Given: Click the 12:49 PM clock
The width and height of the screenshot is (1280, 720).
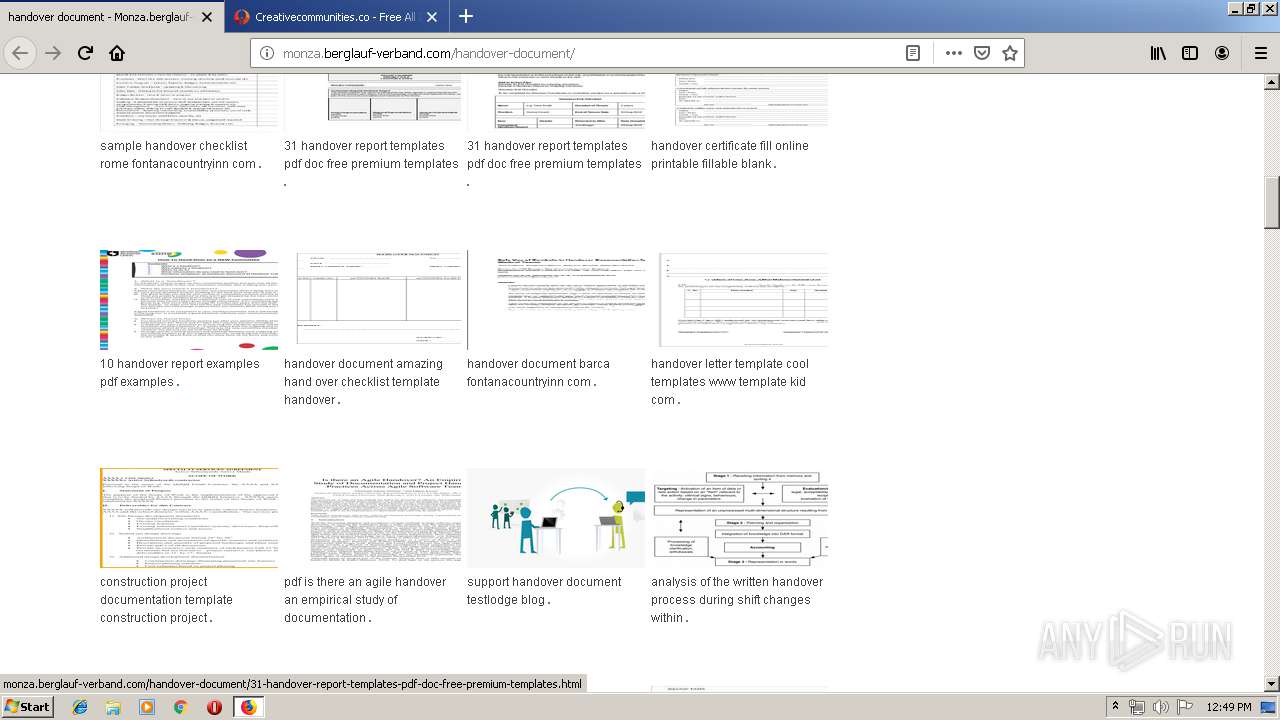Looking at the screenshot, I should pyautogui.click(x=1229, y=707).
